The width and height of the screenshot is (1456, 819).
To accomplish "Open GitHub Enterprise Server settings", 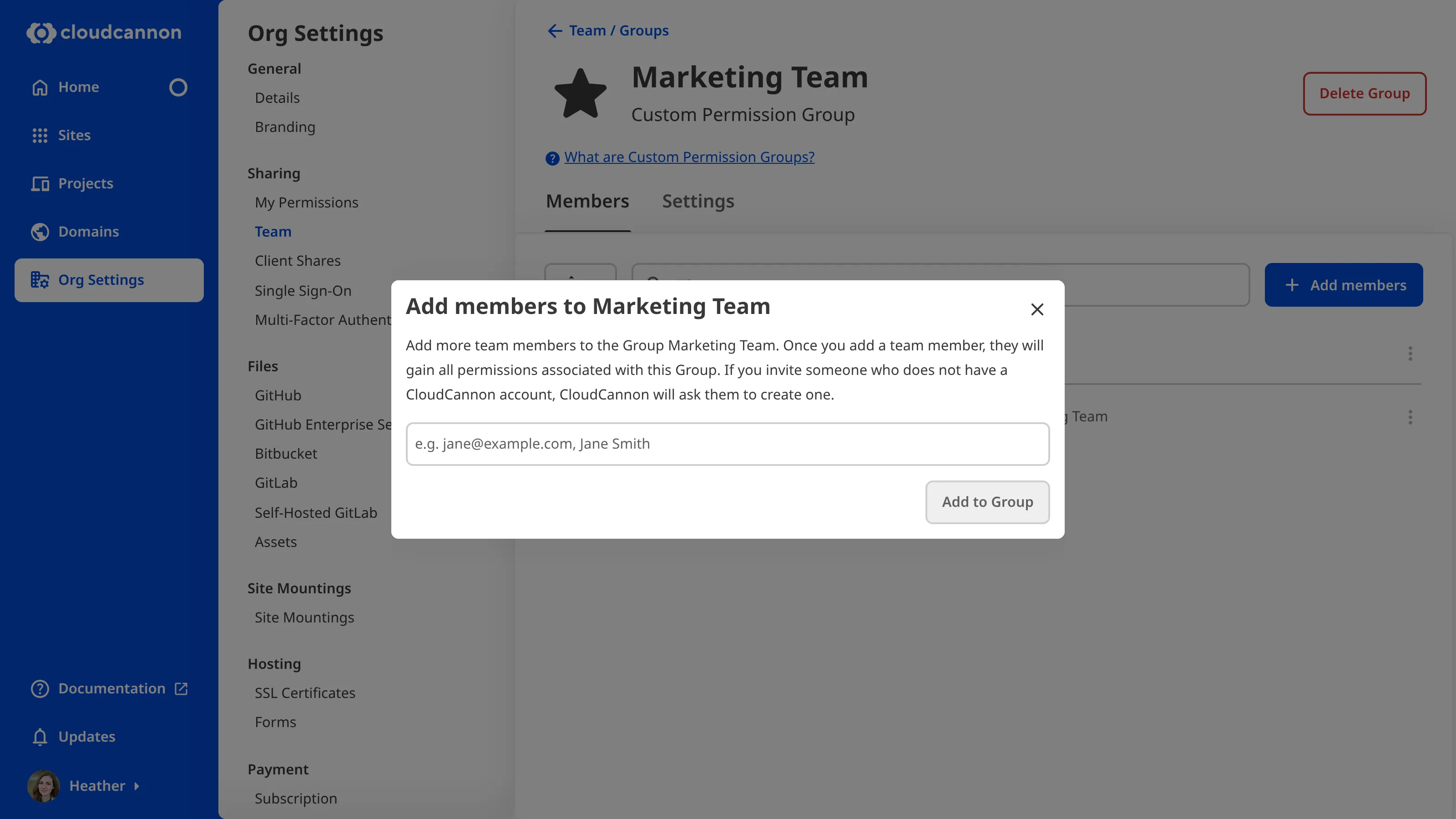I will click(x=323, y=424).
